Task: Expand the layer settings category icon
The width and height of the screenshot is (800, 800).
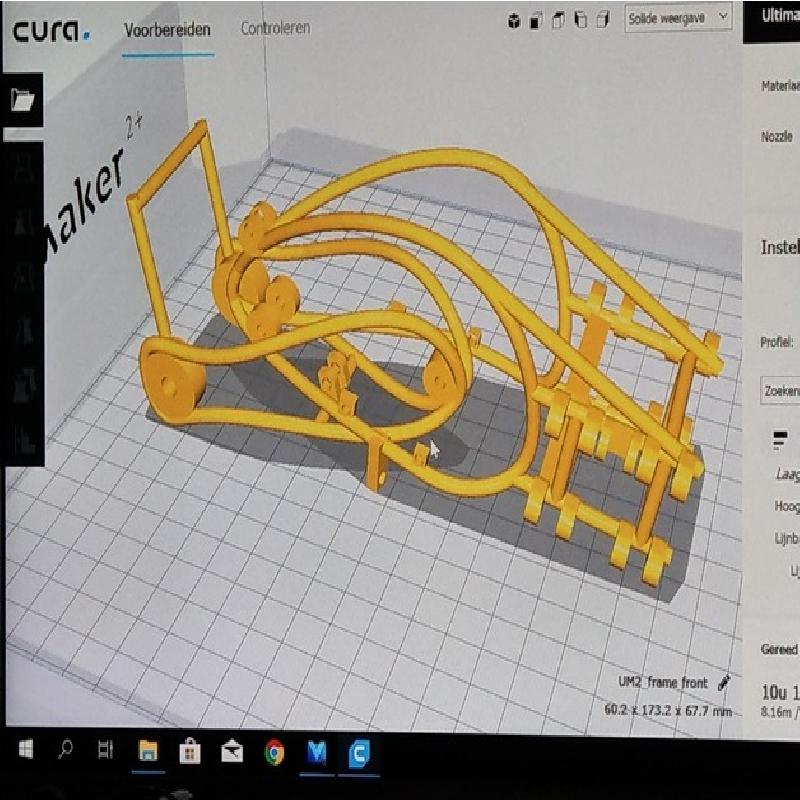Action: pos(779,439)
